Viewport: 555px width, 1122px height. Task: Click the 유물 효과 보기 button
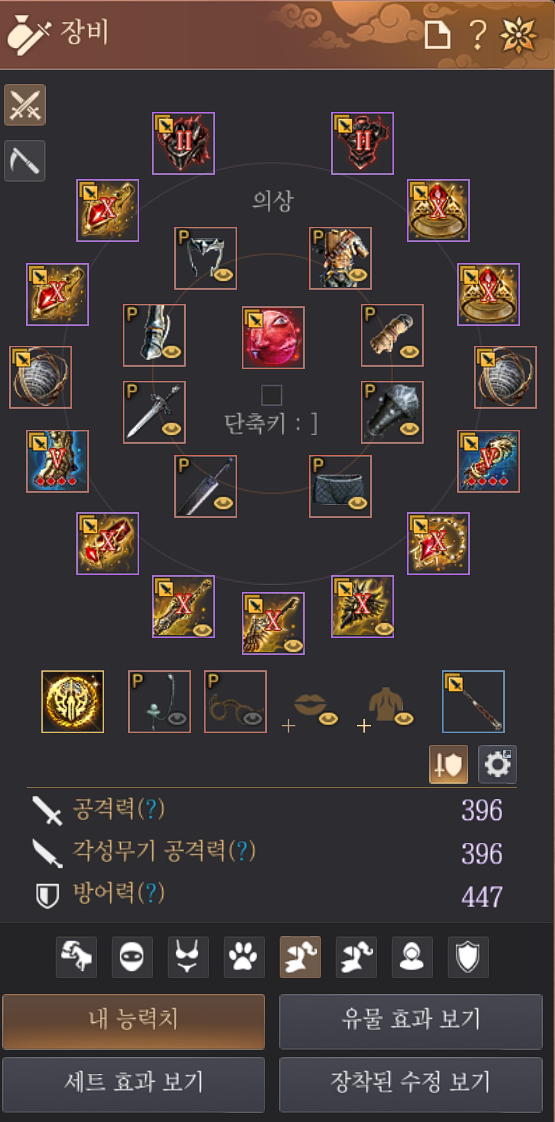(x=411, y=1021)
